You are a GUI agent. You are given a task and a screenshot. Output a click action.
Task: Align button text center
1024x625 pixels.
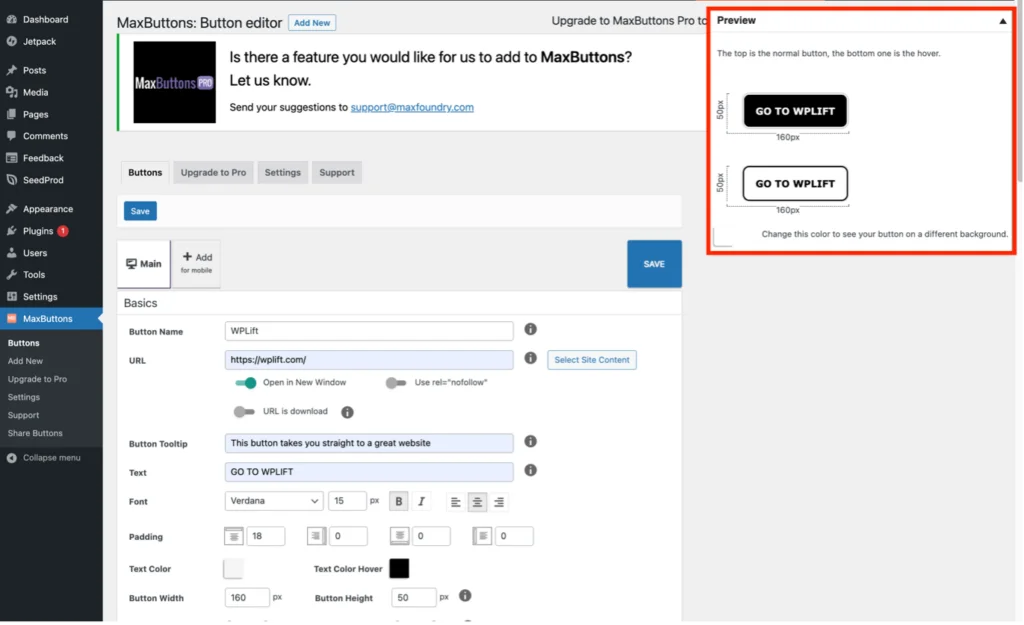click(x=477, y=502)
